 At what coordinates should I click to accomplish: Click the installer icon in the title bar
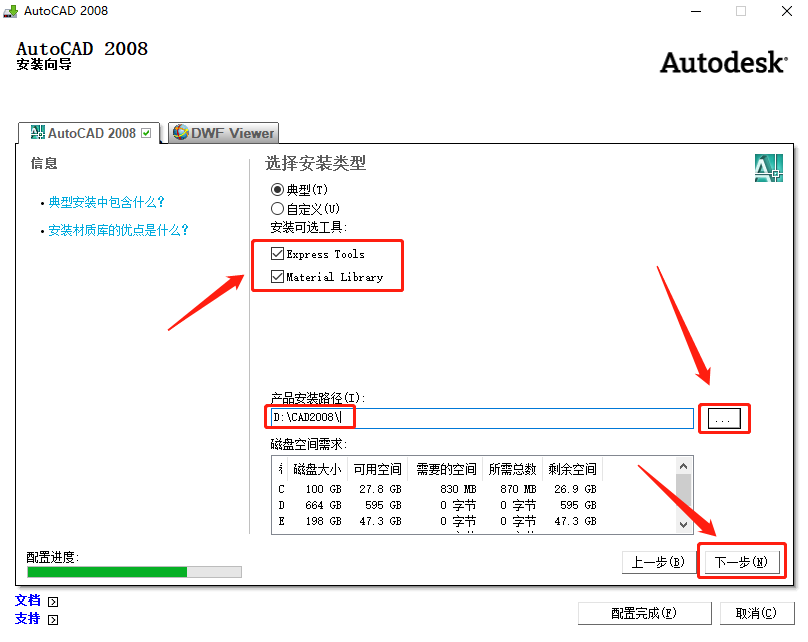[11, 11]
